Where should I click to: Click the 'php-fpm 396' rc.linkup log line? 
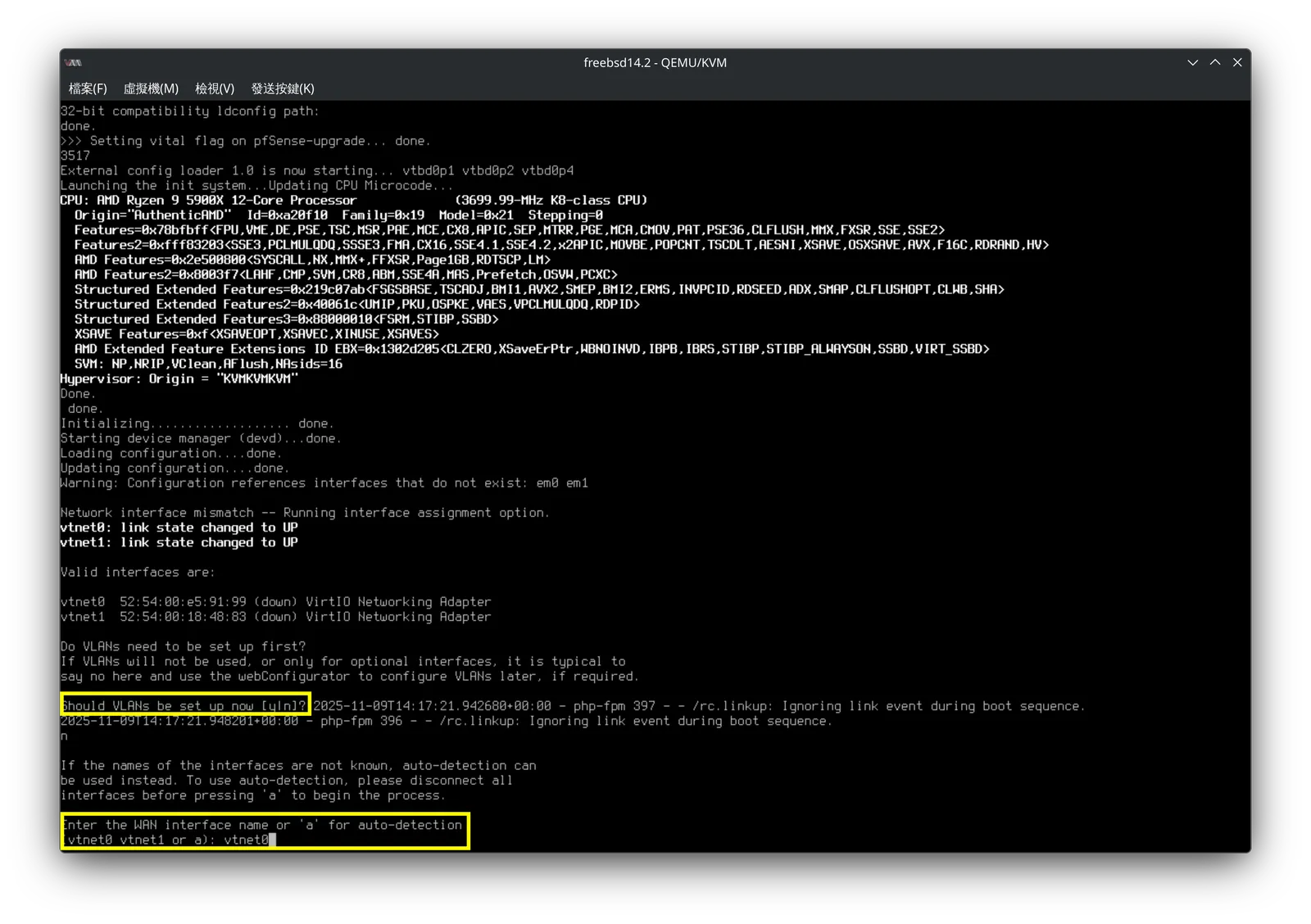446,721
